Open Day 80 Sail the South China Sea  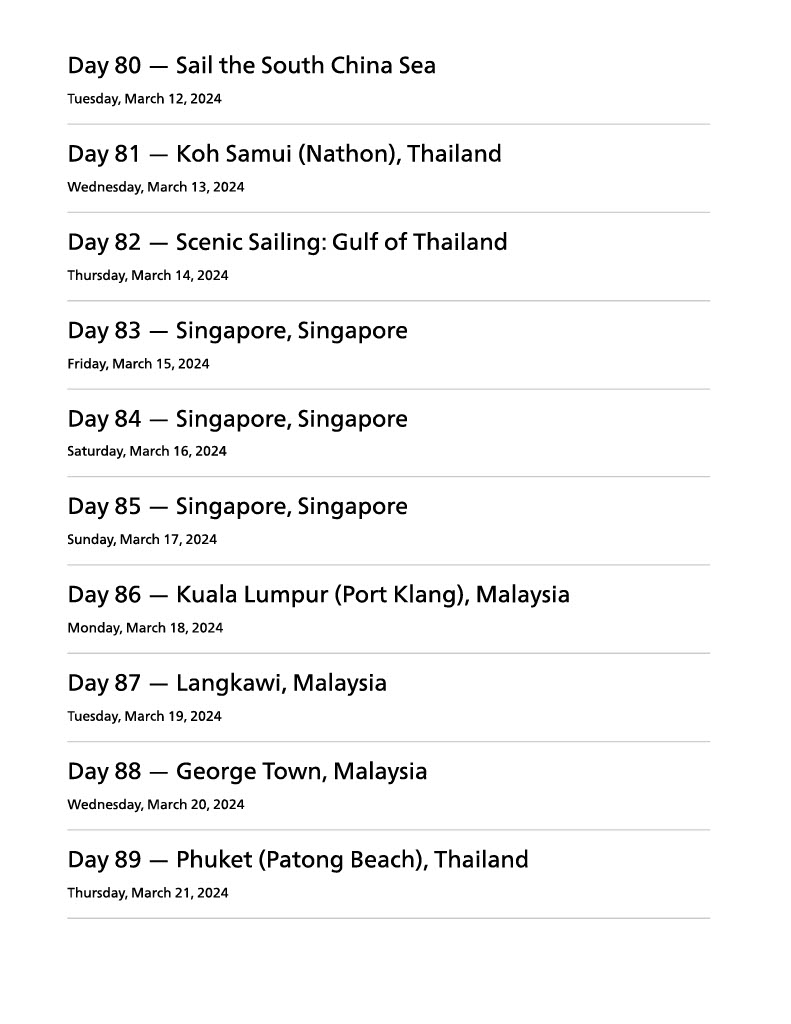point(251,66)
